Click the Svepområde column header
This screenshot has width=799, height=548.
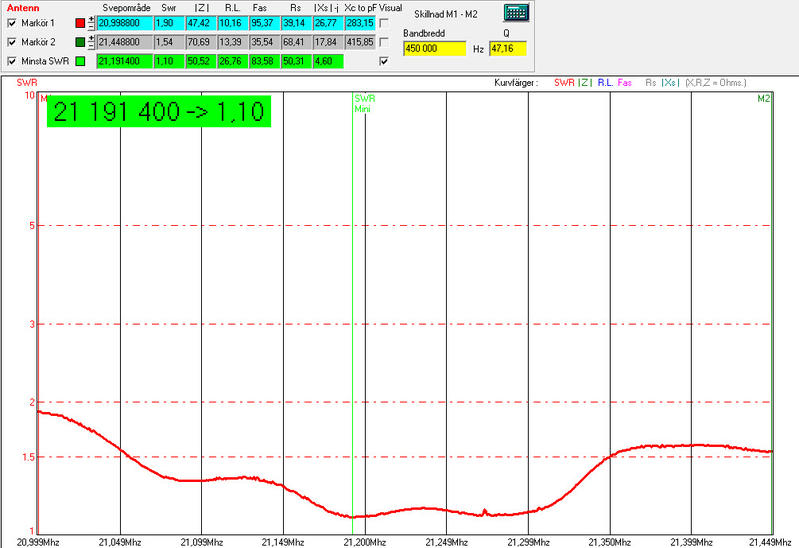pyautogui.click(x=126, y=8)
